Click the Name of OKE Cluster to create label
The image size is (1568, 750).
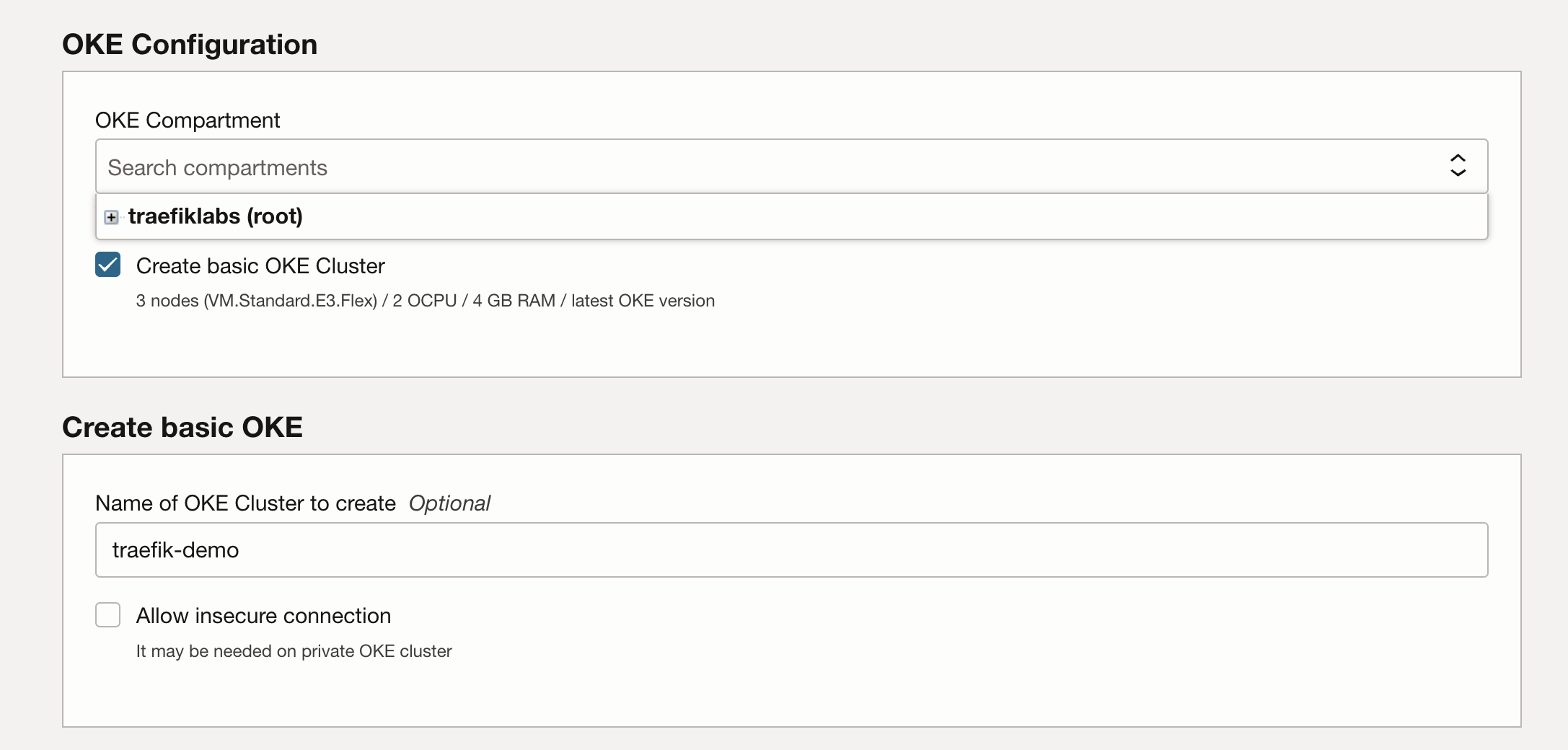coord(245,503)
